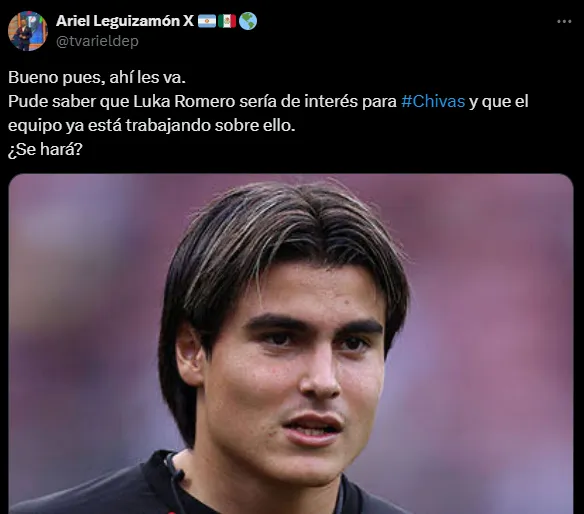Click the line 'equipo ya está trabajando sobre ello.'
This screenshot has width=584, height=514.
click(152, 126)
